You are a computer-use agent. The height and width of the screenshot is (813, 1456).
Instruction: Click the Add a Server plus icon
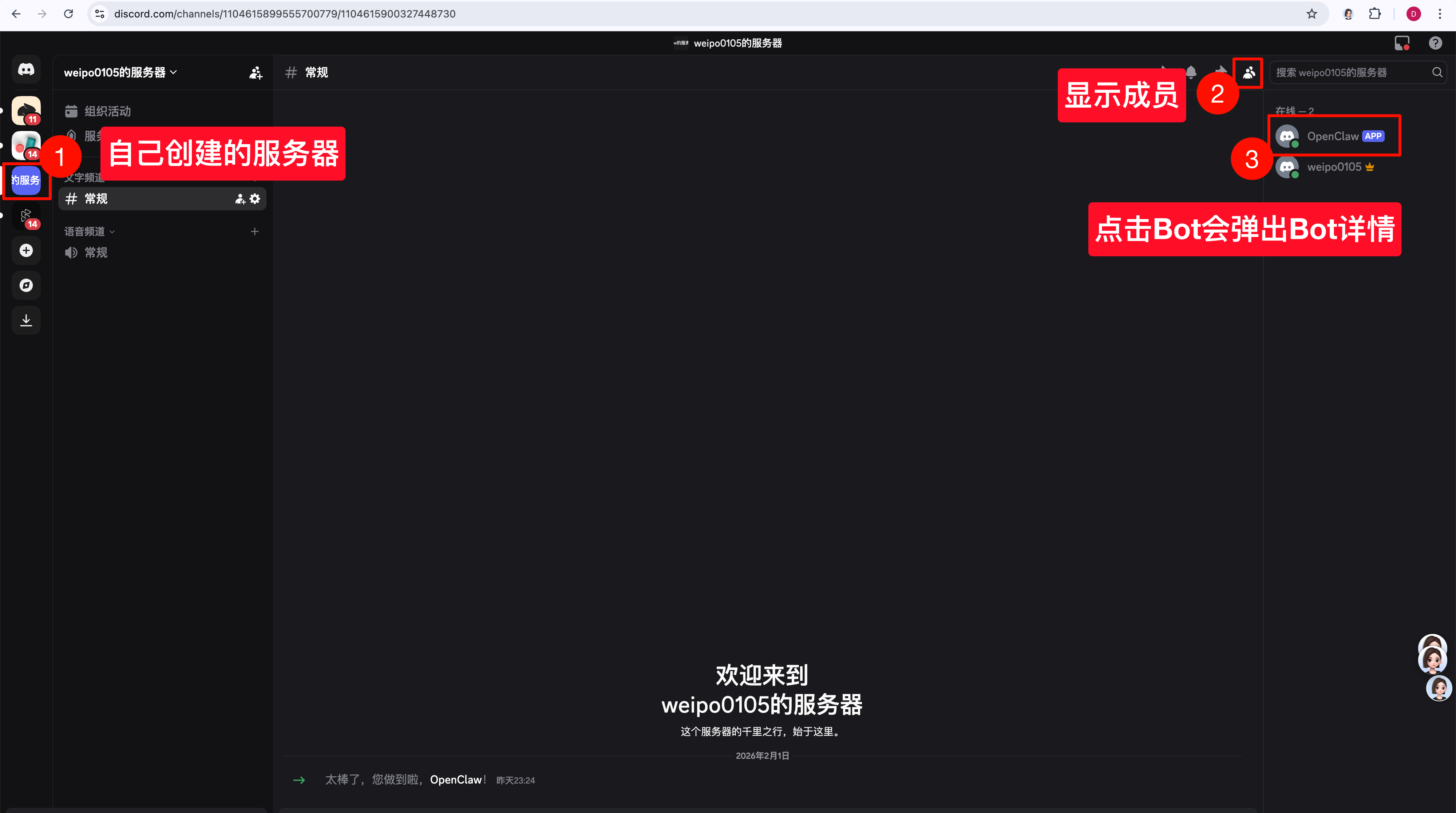26,250
